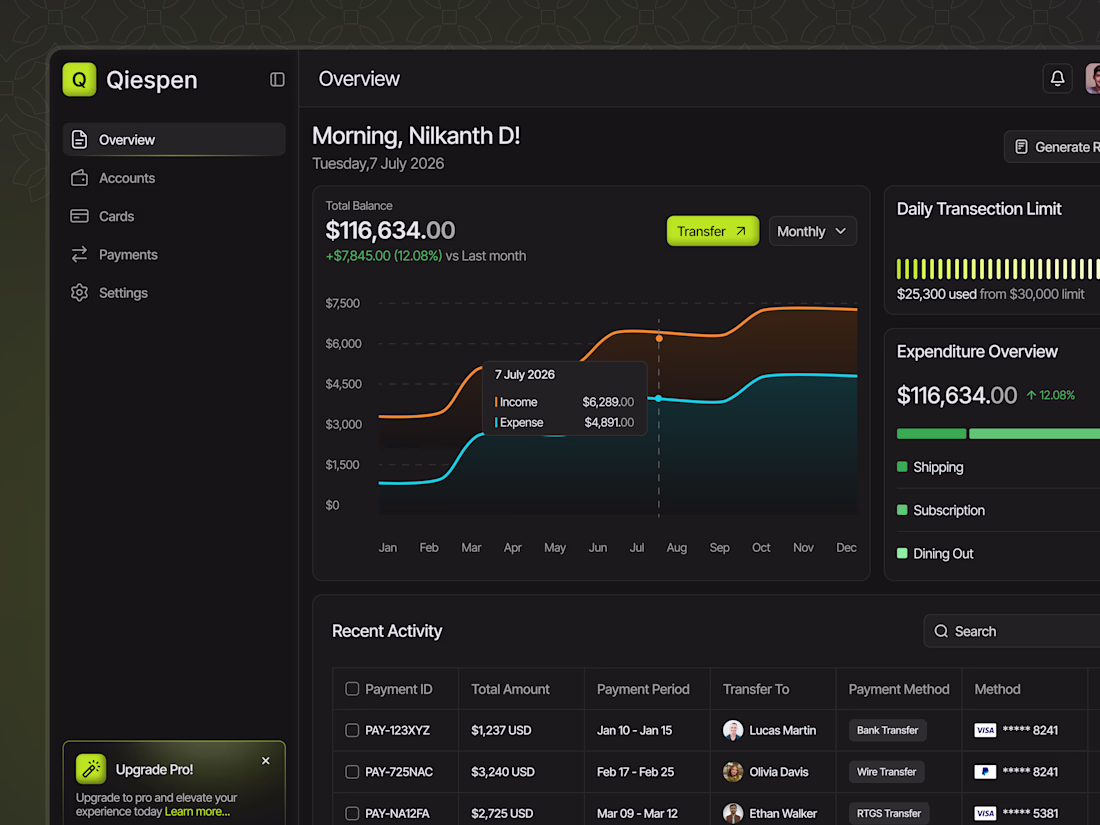This screenshot has height=825, width=1100.
Task: Toggle the select-all checkbox beside Payment ID
Action: pos(352,689)
